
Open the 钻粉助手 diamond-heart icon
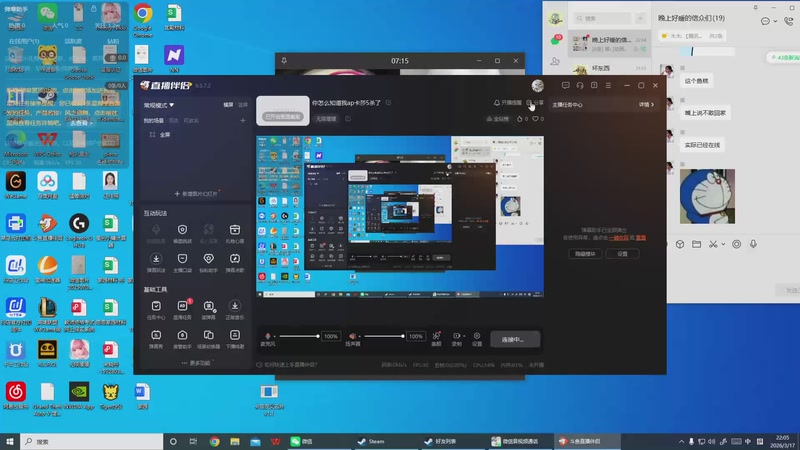click(209, 259)
